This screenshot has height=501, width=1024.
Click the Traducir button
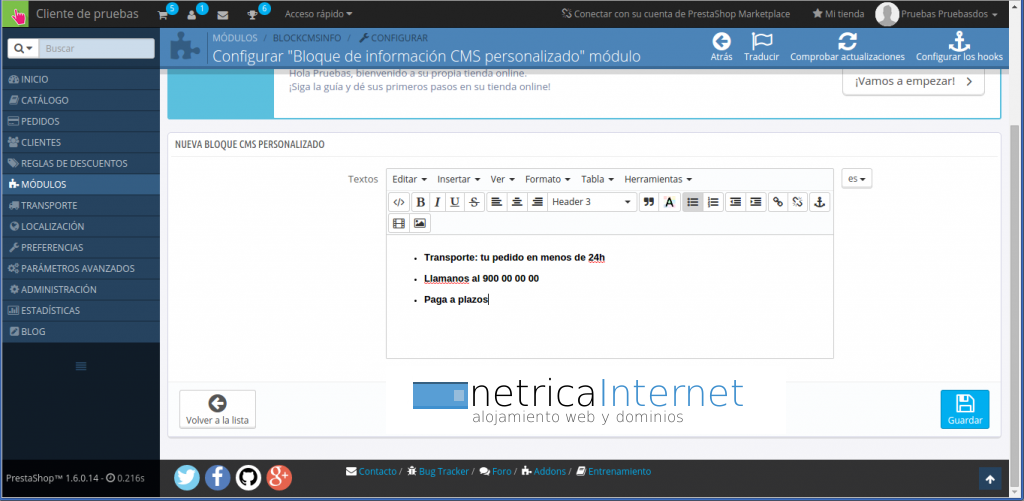point(761,47)
